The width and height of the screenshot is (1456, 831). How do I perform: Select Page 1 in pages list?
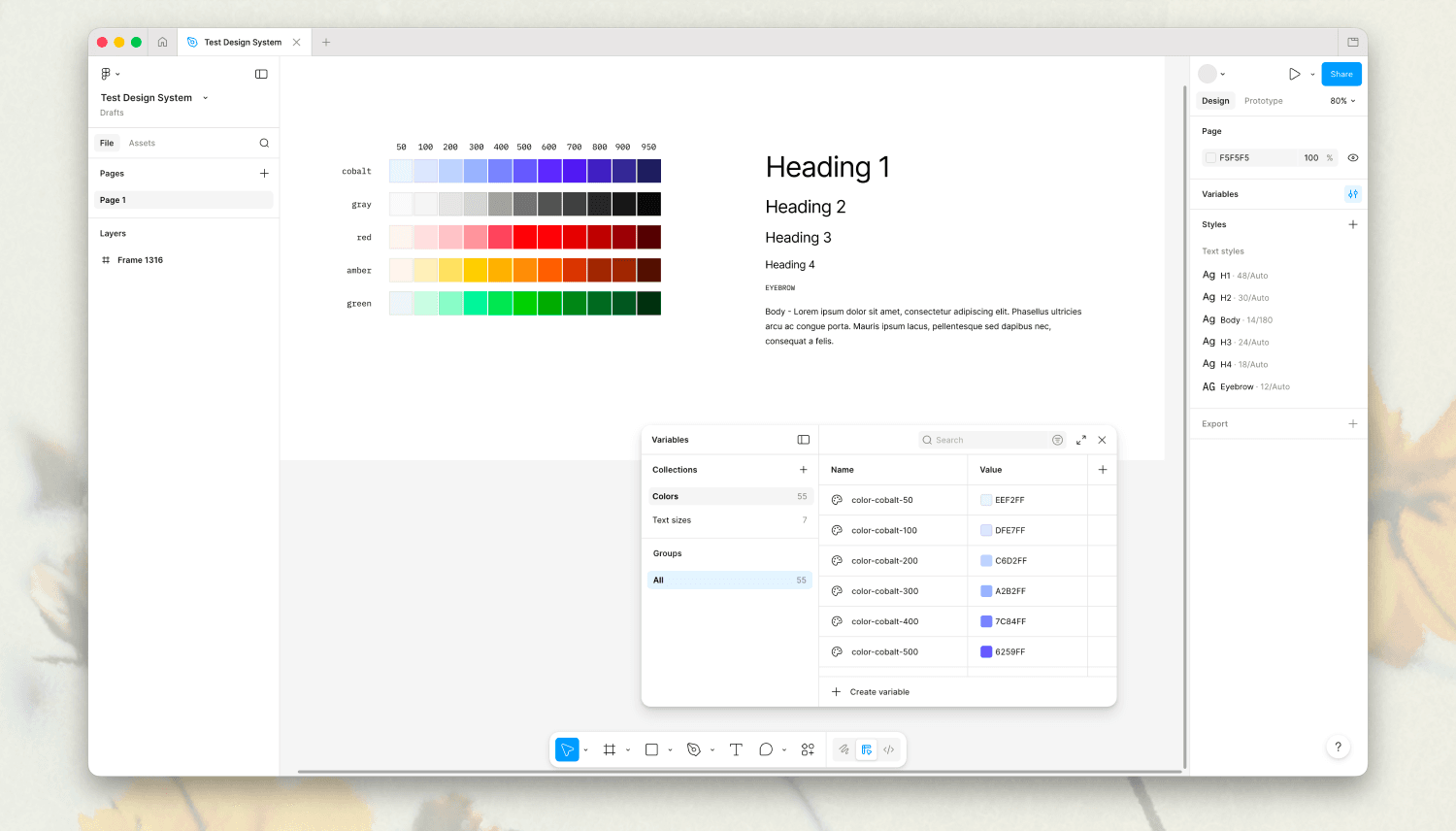click(183, 200)
